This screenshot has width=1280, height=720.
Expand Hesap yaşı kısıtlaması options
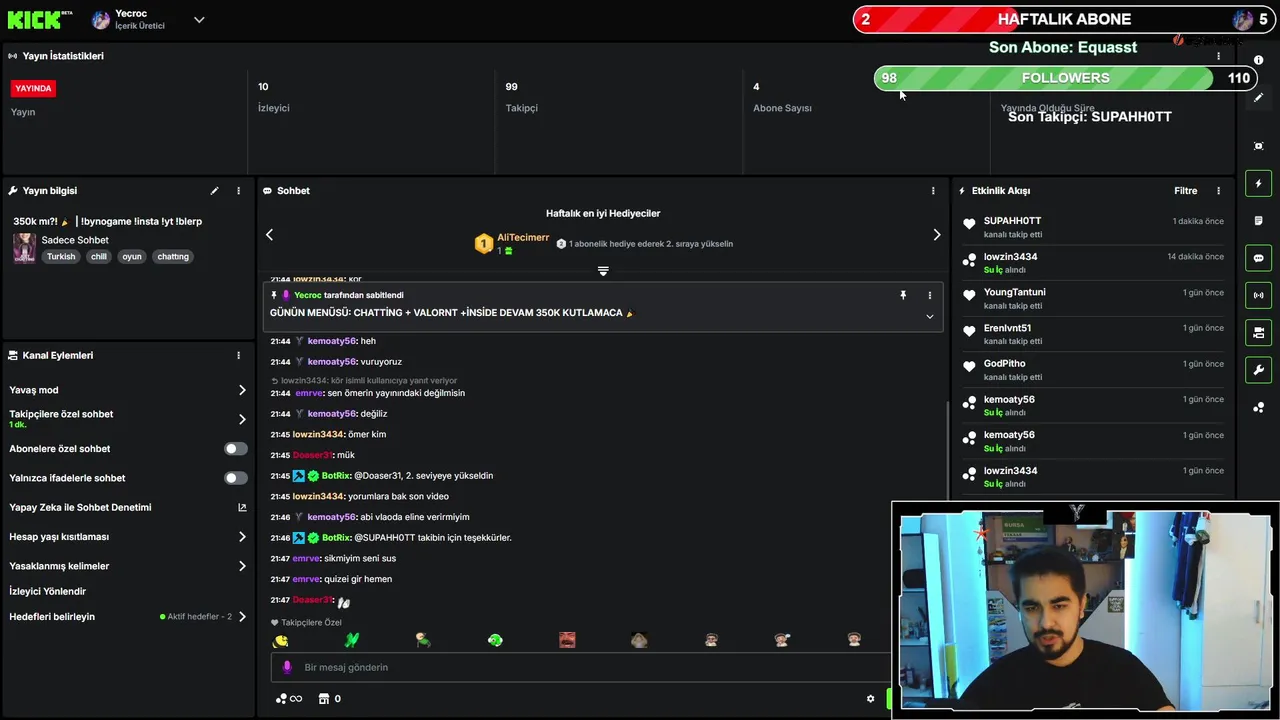click(242, 537)
